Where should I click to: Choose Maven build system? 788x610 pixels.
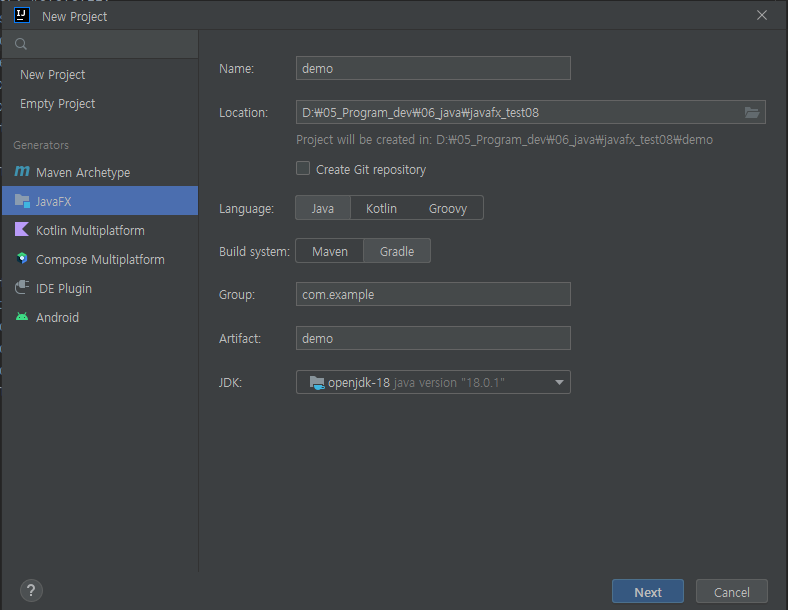coord(330,251)
